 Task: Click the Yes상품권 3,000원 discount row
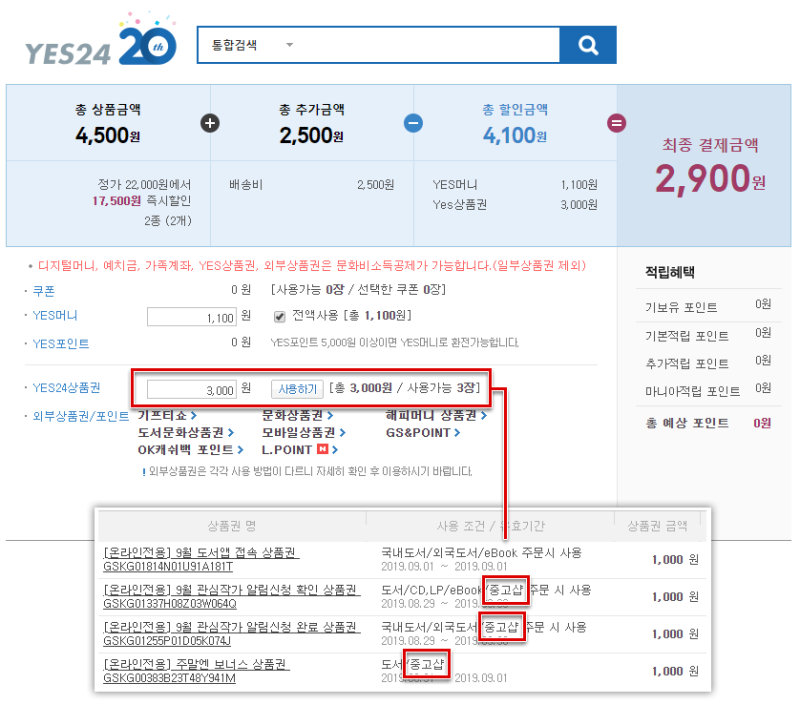coord(515,205)
